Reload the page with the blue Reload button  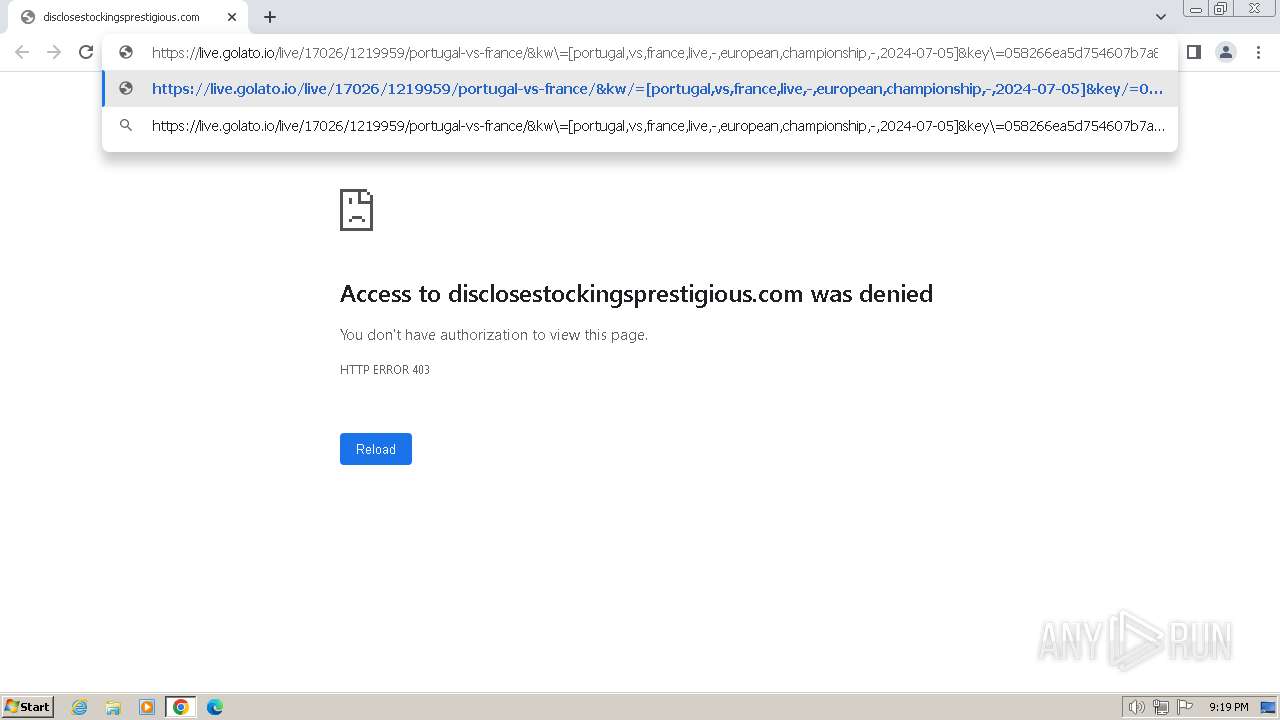pos(376,449)
